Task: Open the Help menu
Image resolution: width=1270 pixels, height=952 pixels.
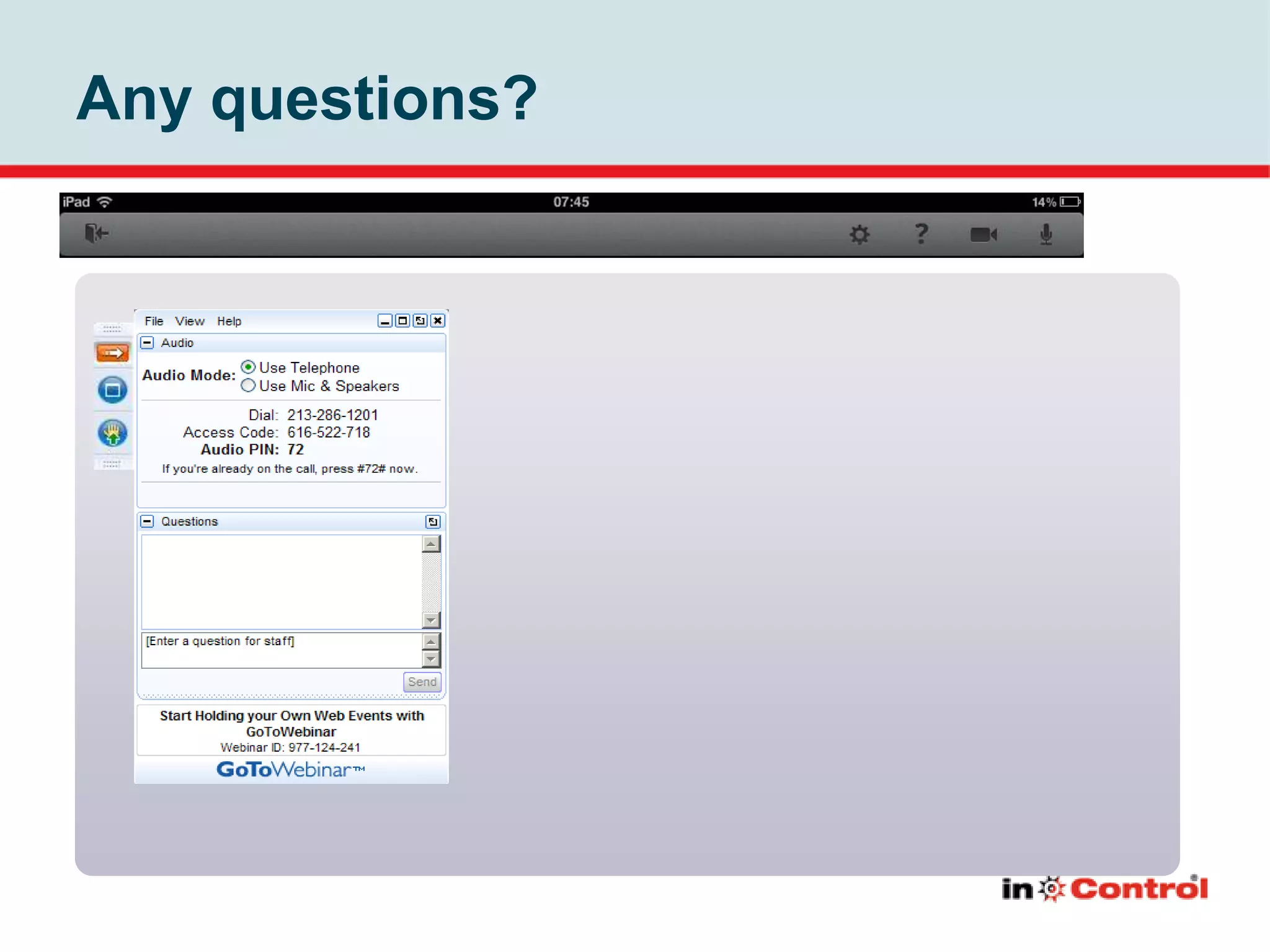Action: 229,321
